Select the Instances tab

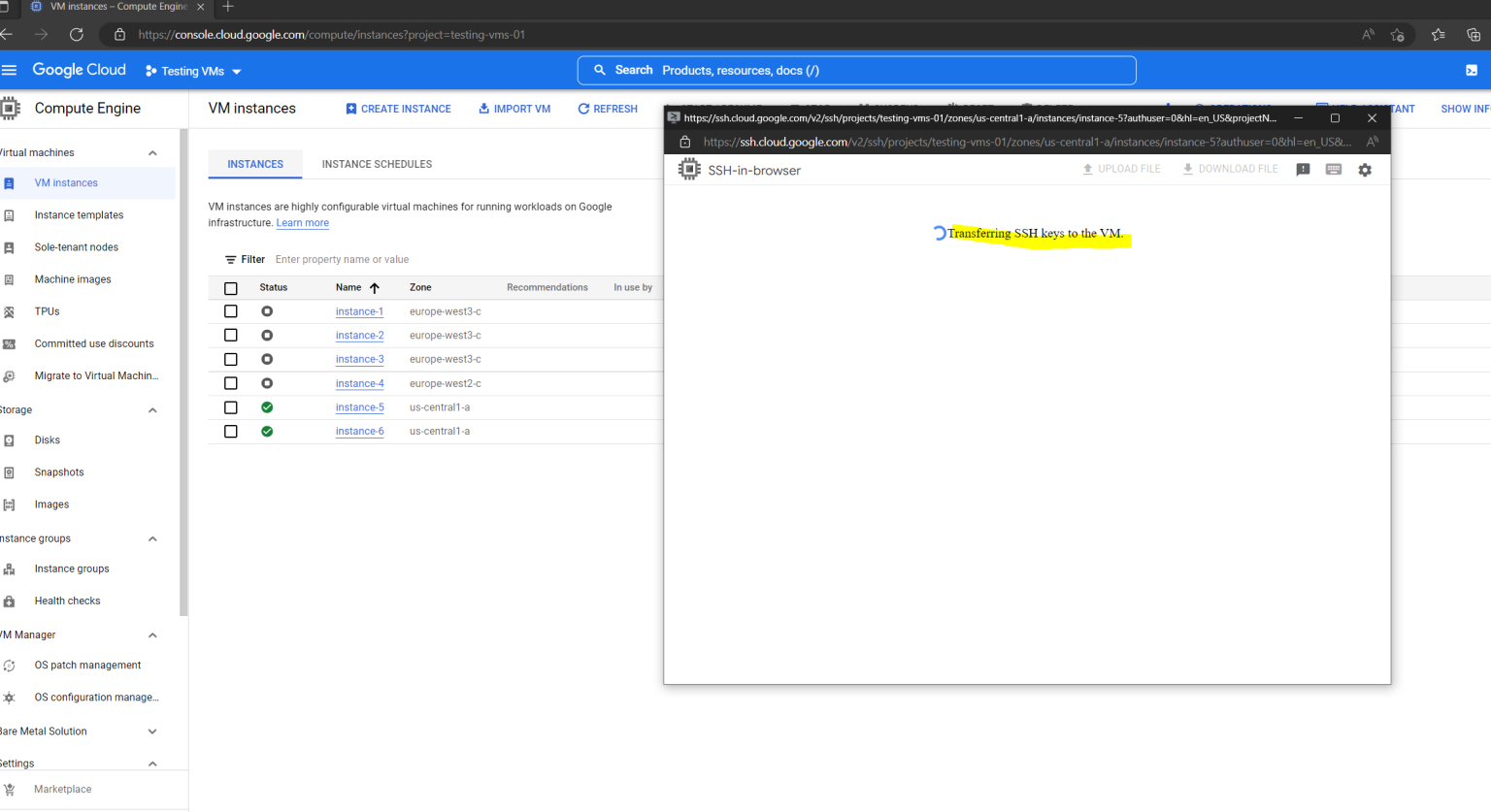click(254, 164)
